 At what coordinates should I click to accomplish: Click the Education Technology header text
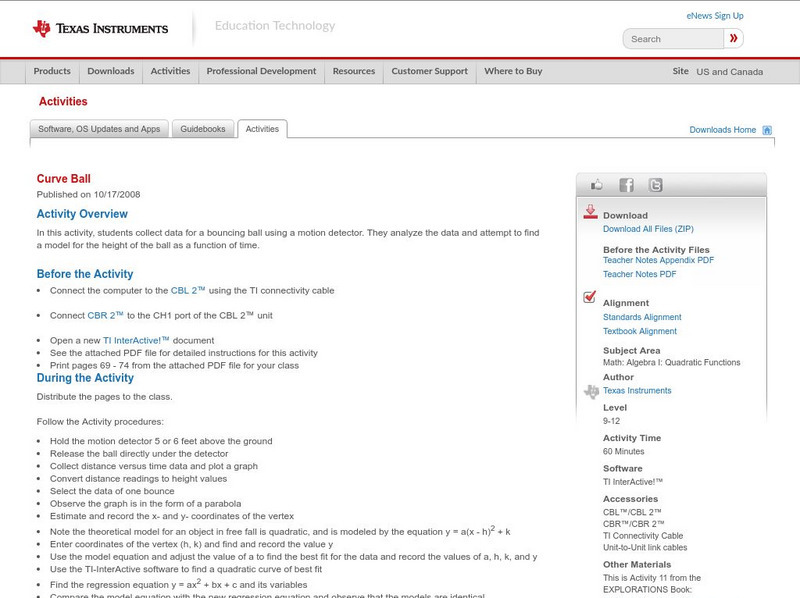coord(275,26)
